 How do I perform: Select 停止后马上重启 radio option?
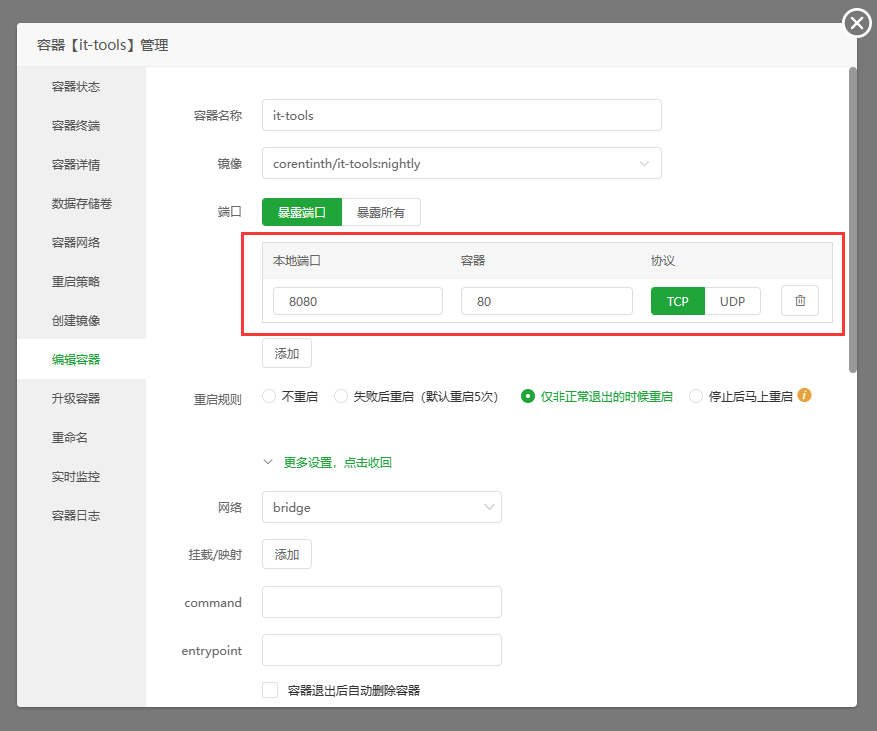coord(697,396)
